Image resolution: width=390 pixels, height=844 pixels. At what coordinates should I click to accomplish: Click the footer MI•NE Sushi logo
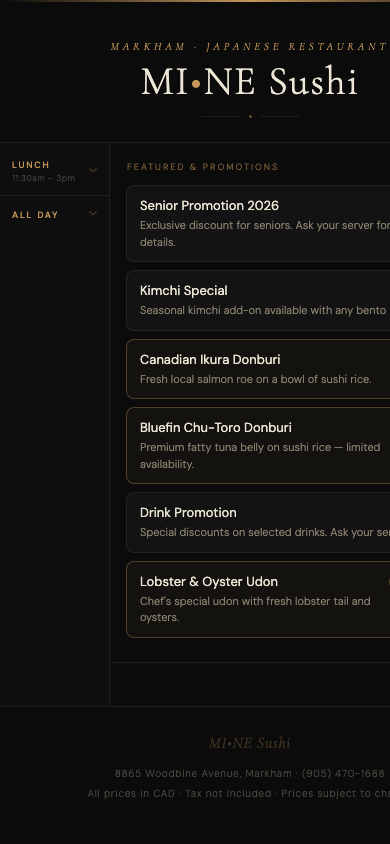(250, 743)
